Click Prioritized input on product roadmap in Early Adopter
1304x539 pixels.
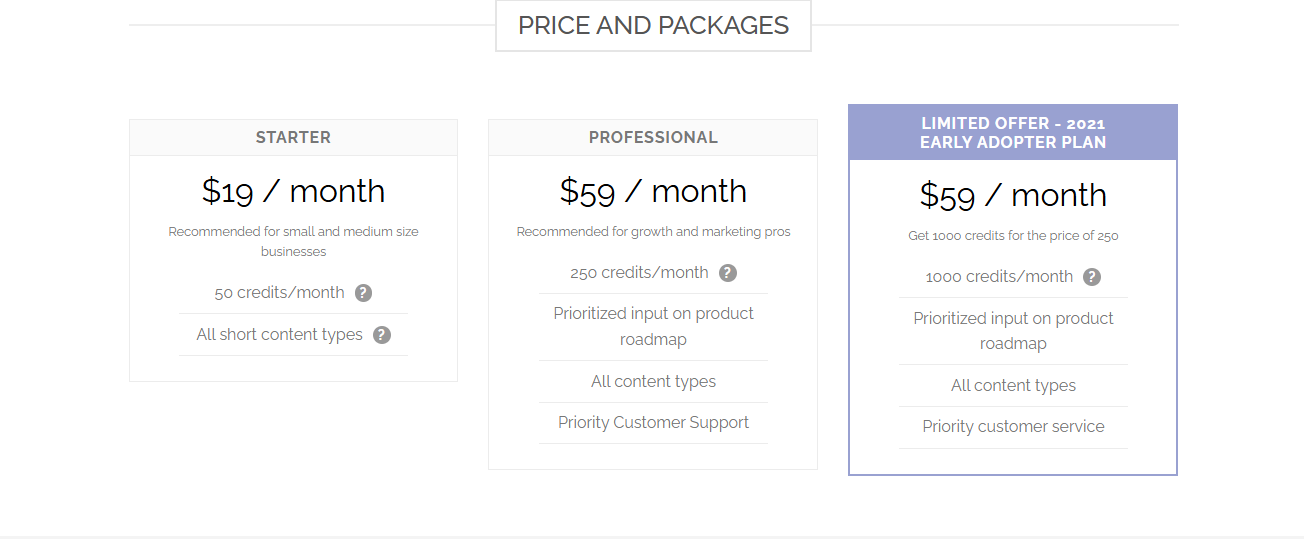pyautogui.click(x=1013, y=331)
